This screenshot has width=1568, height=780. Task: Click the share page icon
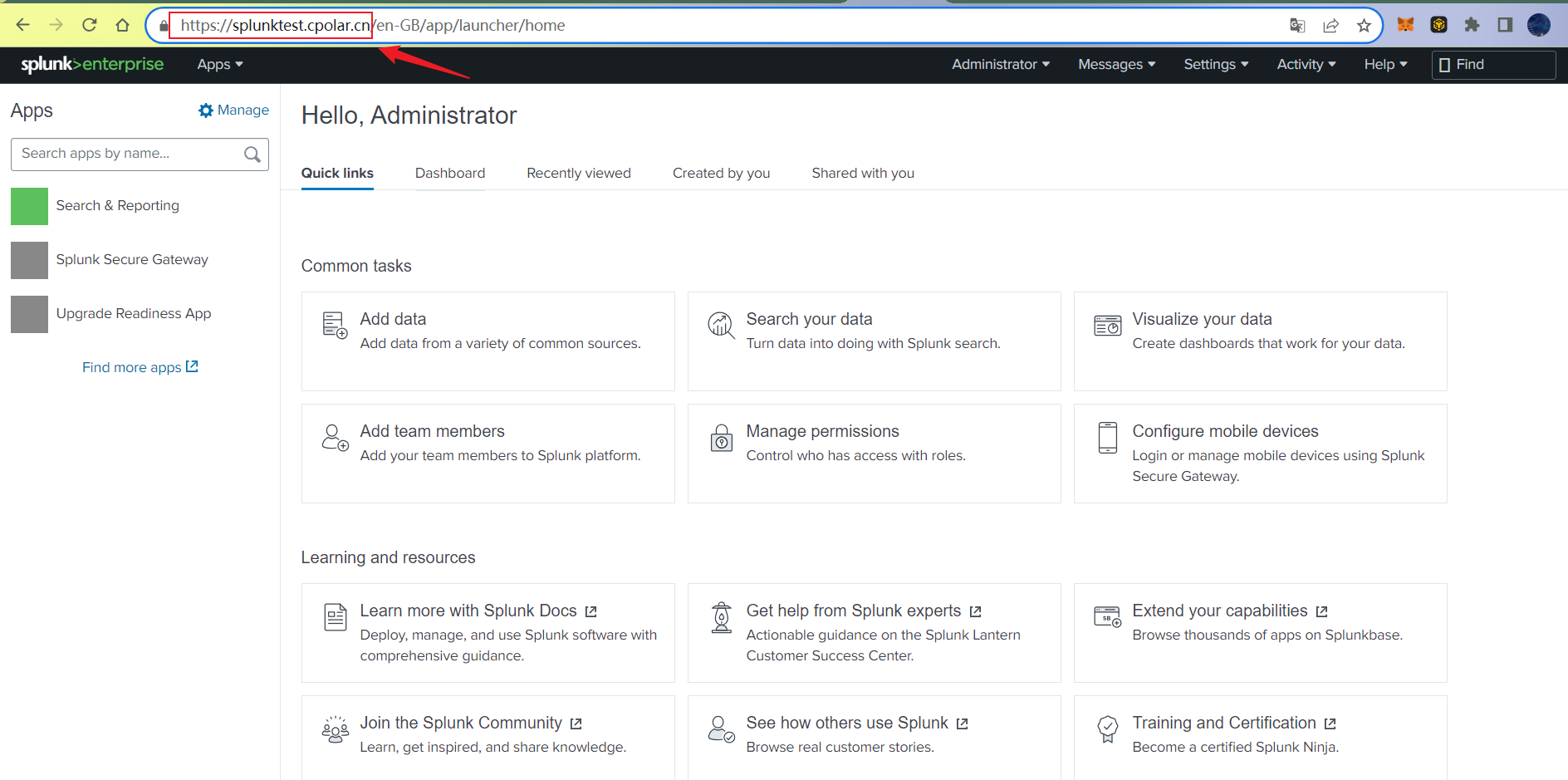pyautogui.click(x=1330, y=26)
